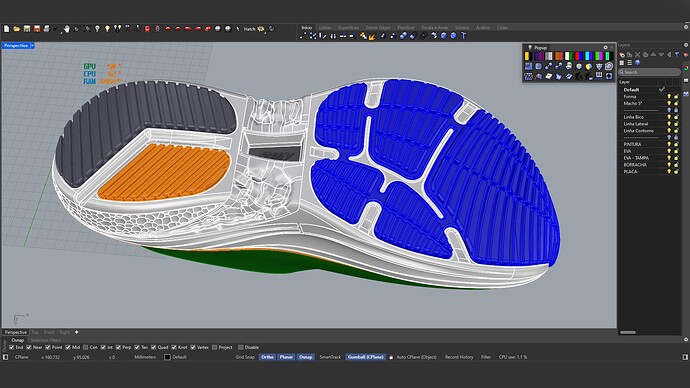Image resolution: width=690 pixels, height=388 pixels.
Task: Click the Perspective viewport title label
Action: pos(16,45)
